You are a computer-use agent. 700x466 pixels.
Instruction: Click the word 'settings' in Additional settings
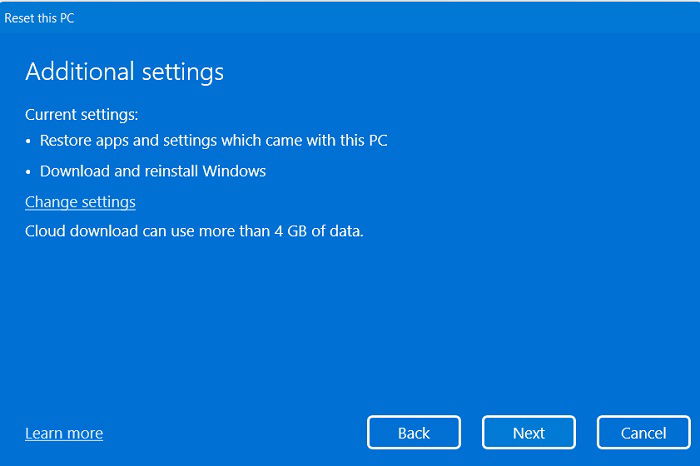(x=183, y=73)
